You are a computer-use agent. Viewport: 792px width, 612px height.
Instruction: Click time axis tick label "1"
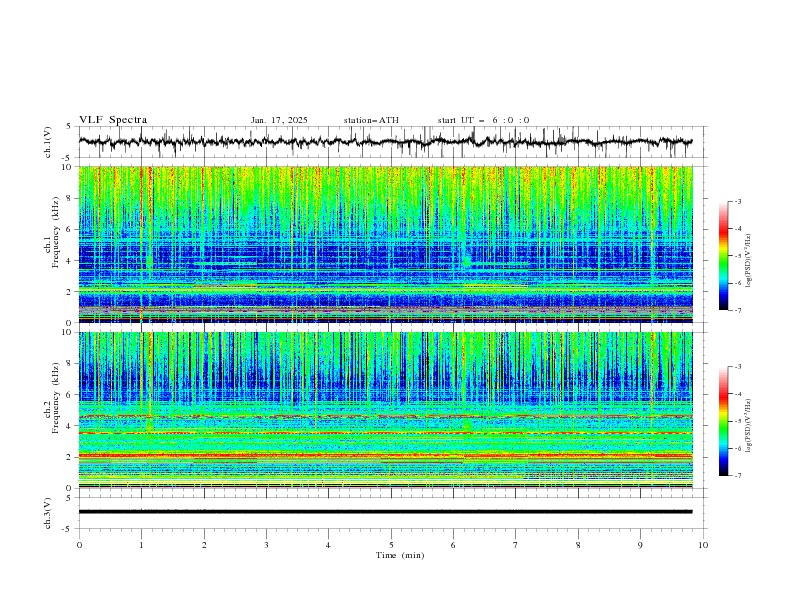click(x=141, y=545)
